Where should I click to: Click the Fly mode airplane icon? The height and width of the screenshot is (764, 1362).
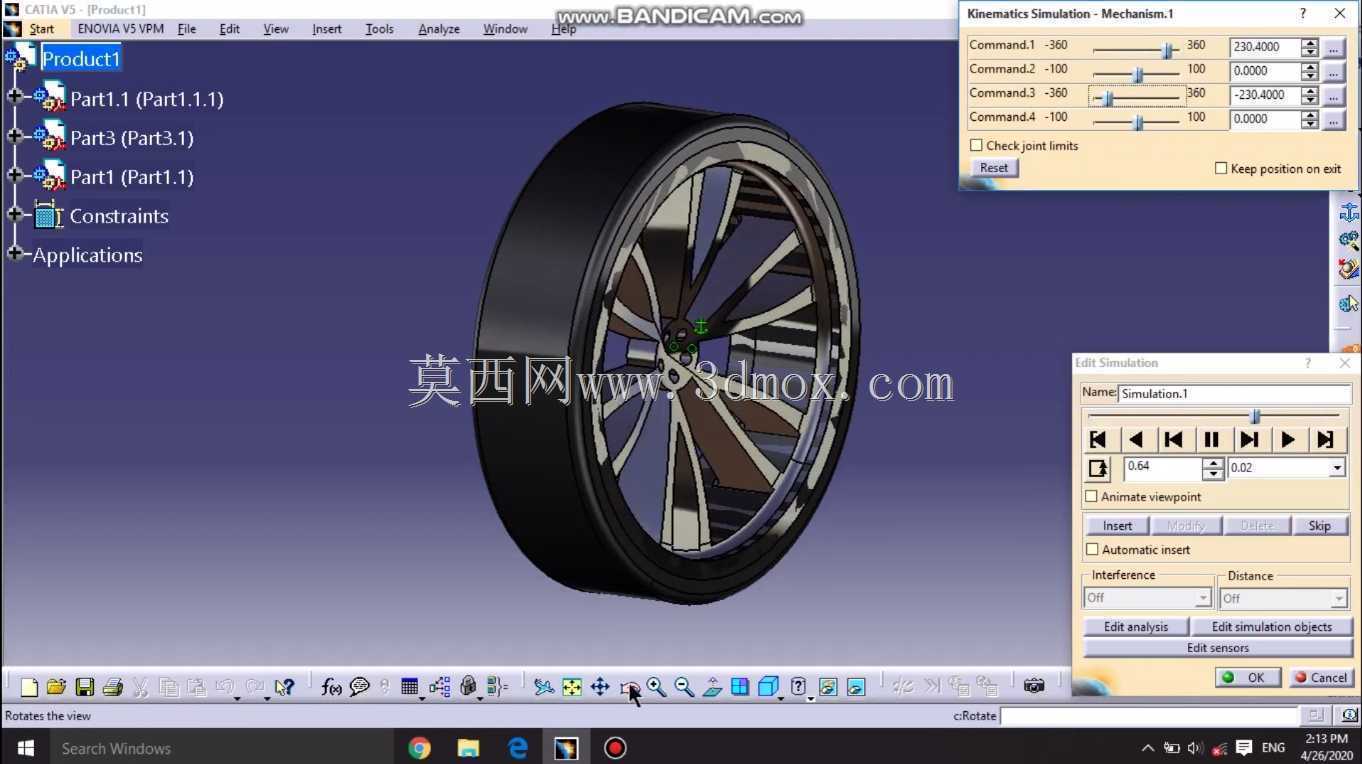click(x=543, y=687)
